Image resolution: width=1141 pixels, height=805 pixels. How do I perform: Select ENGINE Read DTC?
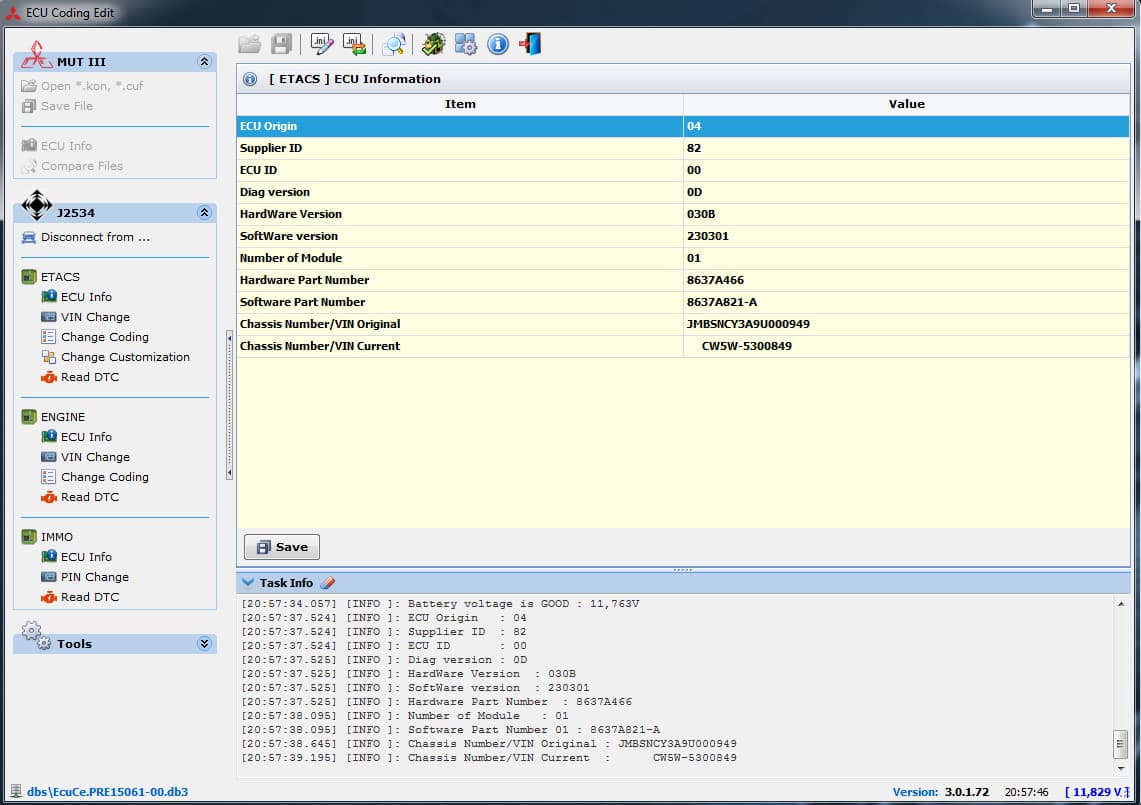point(90,497)
